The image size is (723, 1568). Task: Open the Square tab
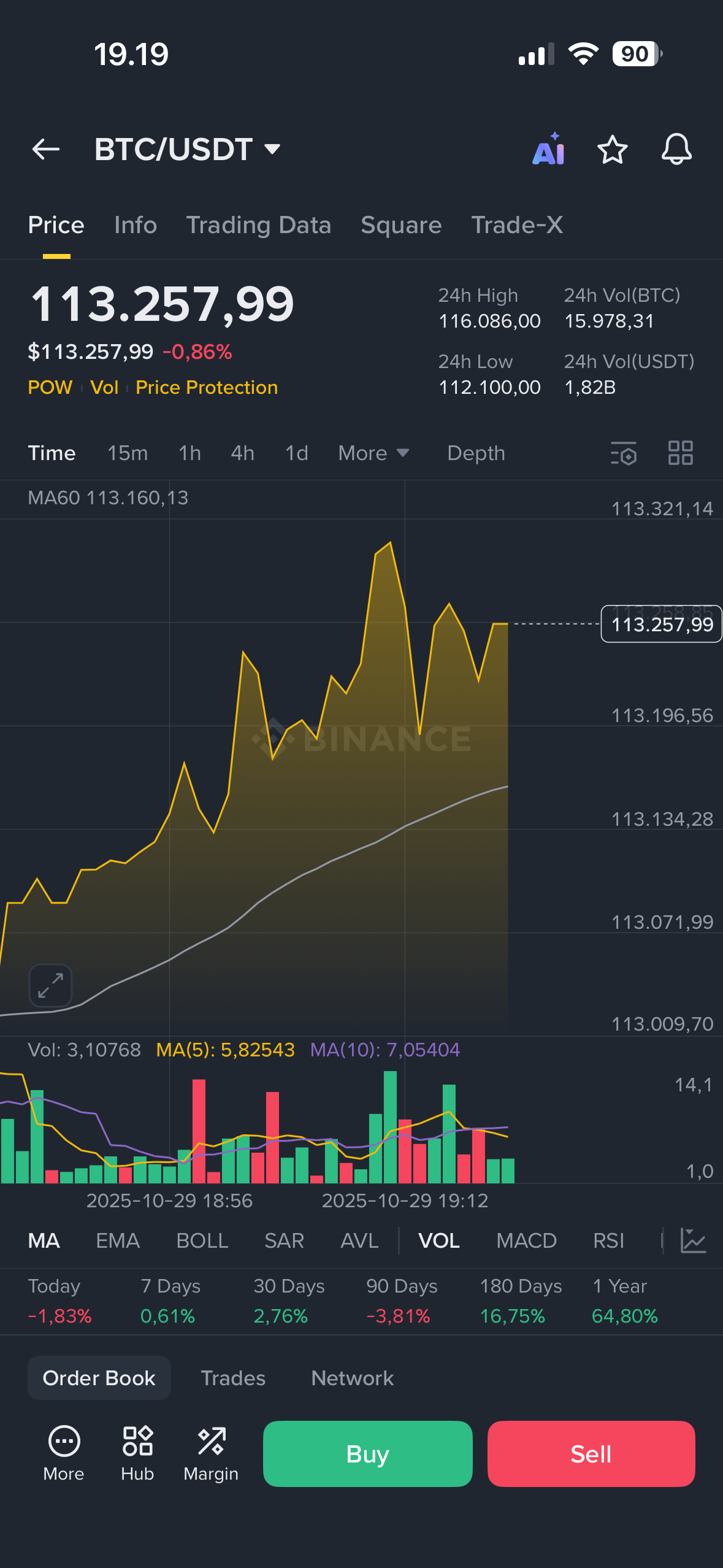click(401, 225)
